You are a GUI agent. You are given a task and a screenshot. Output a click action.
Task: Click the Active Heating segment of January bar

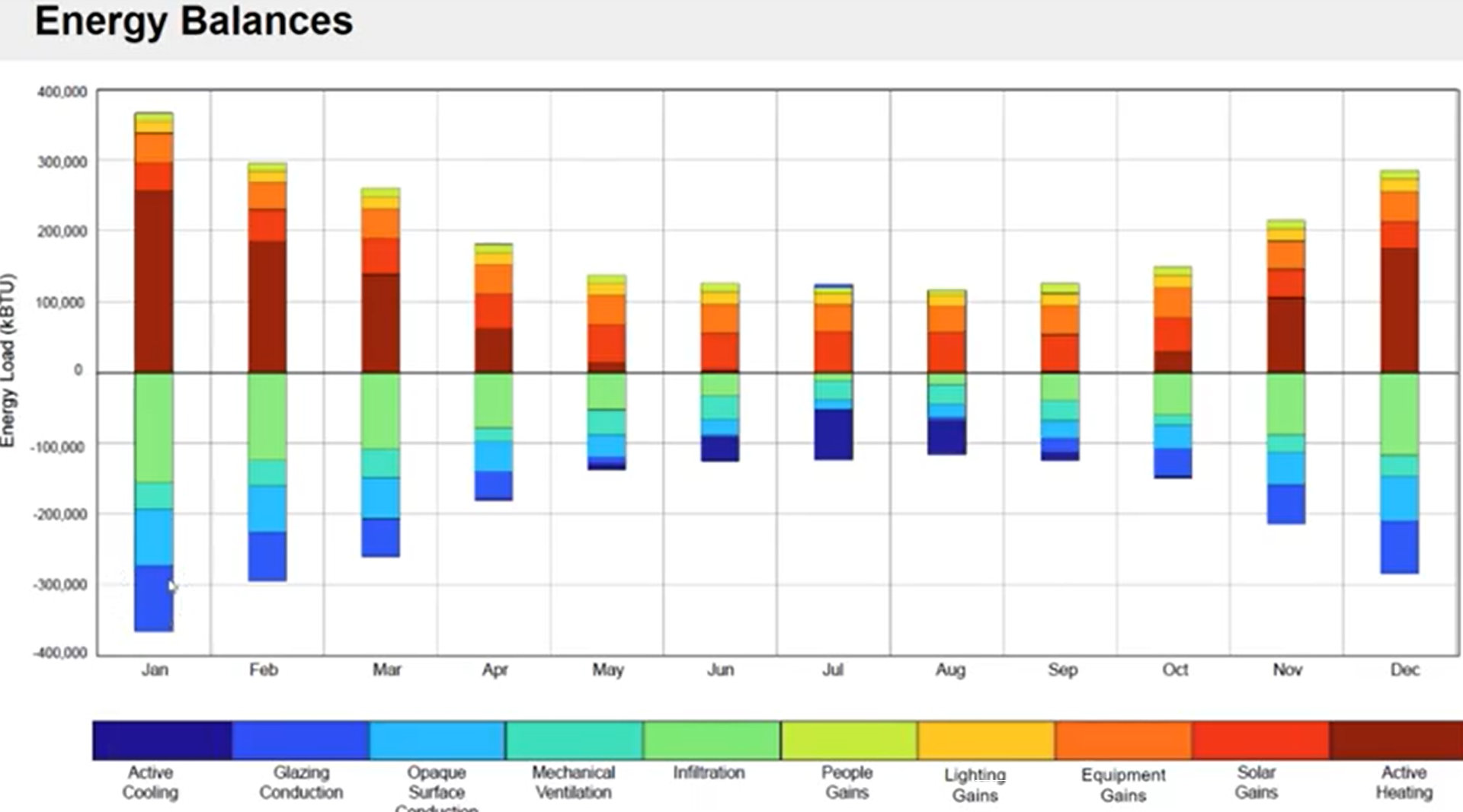click(x=154, y=281)
